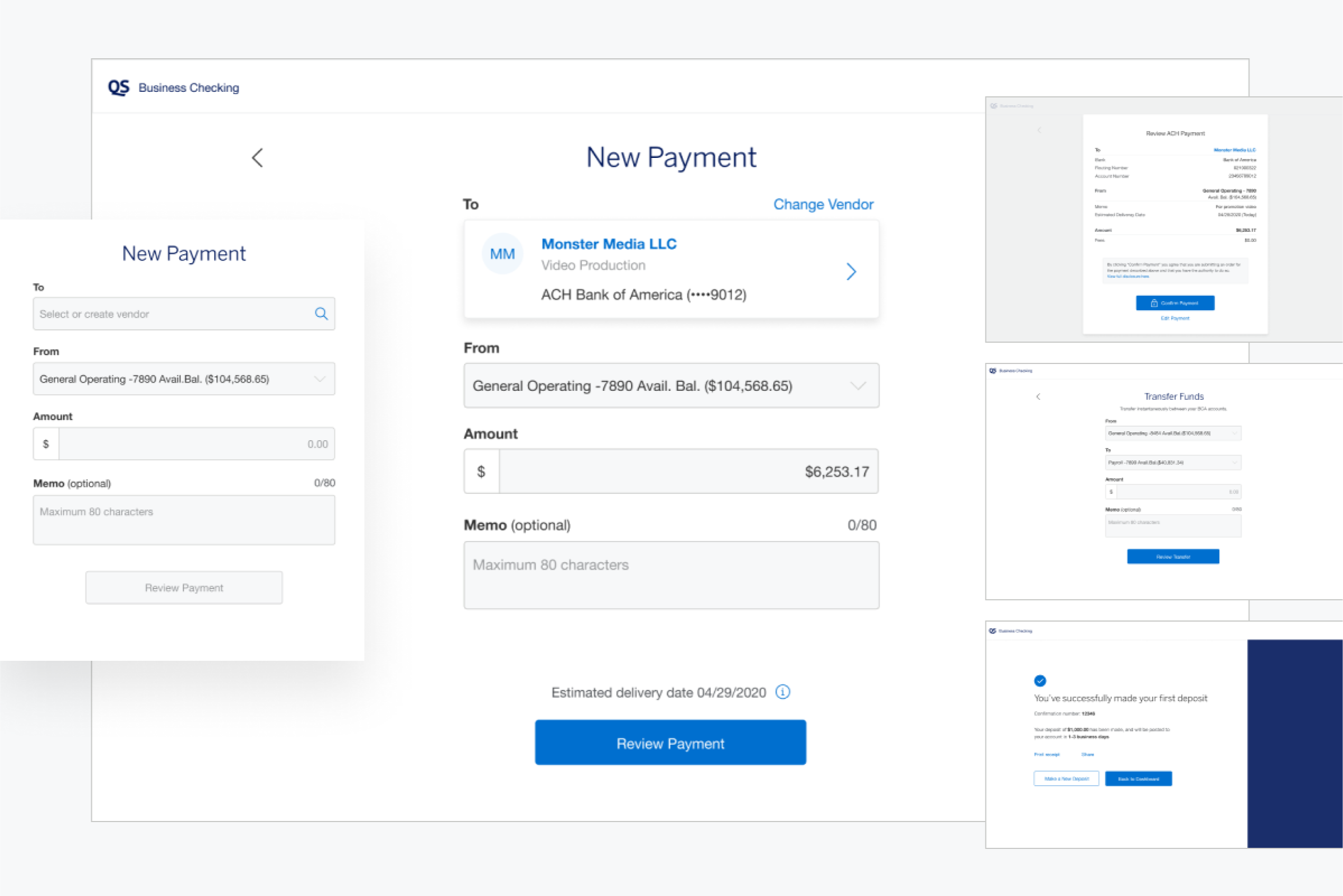Viewport: 1343px width, 896px height.
Task: Click the QS logo in the main header
Action: coord(119,87)
